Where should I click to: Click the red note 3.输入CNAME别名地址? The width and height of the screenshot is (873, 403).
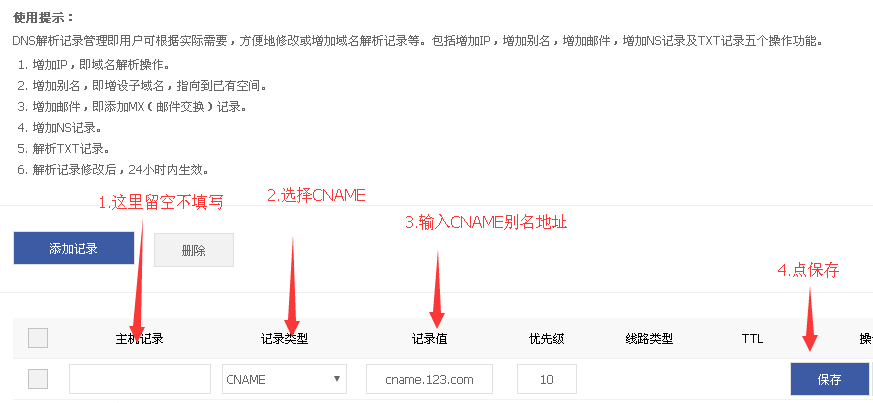(x=486, y=223)
